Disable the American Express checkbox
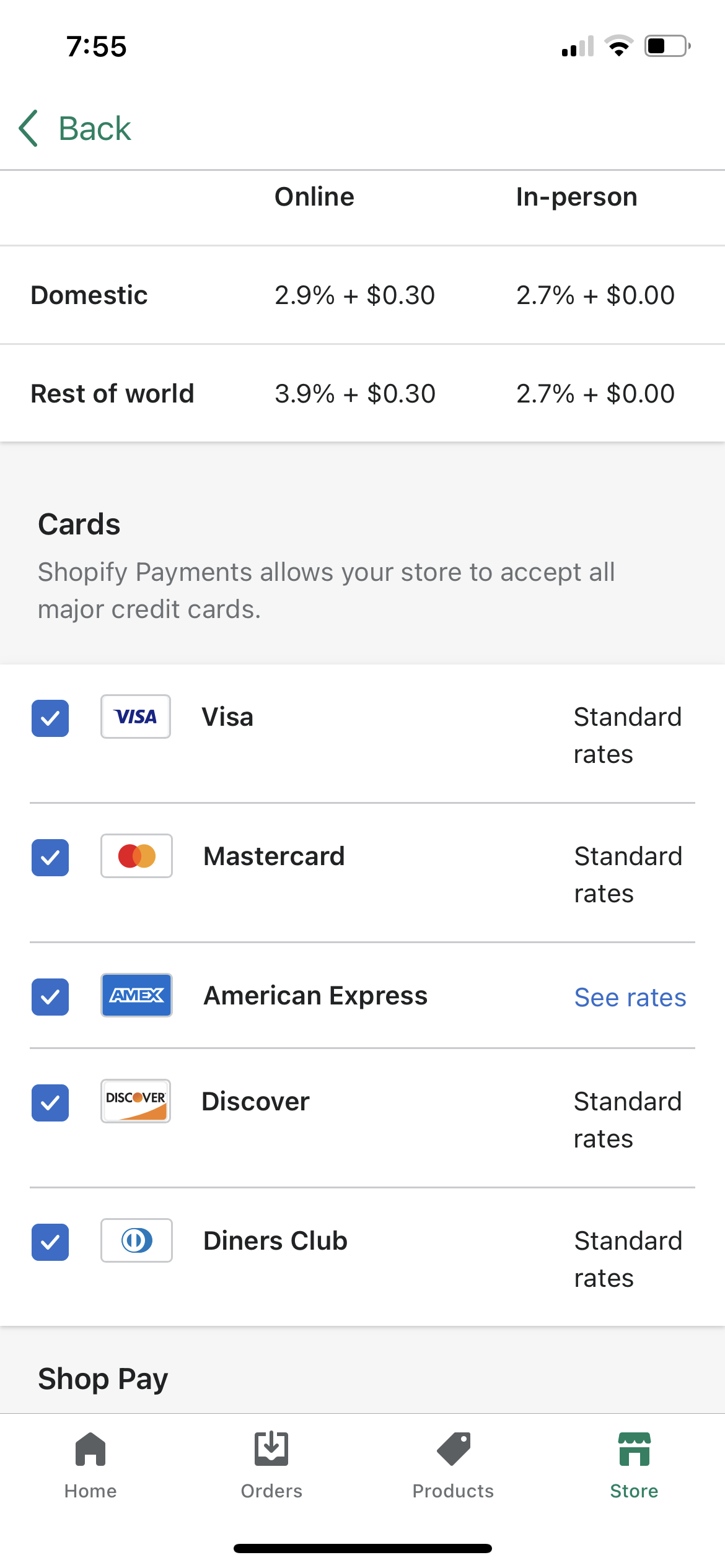 click(x=50, y=997)
